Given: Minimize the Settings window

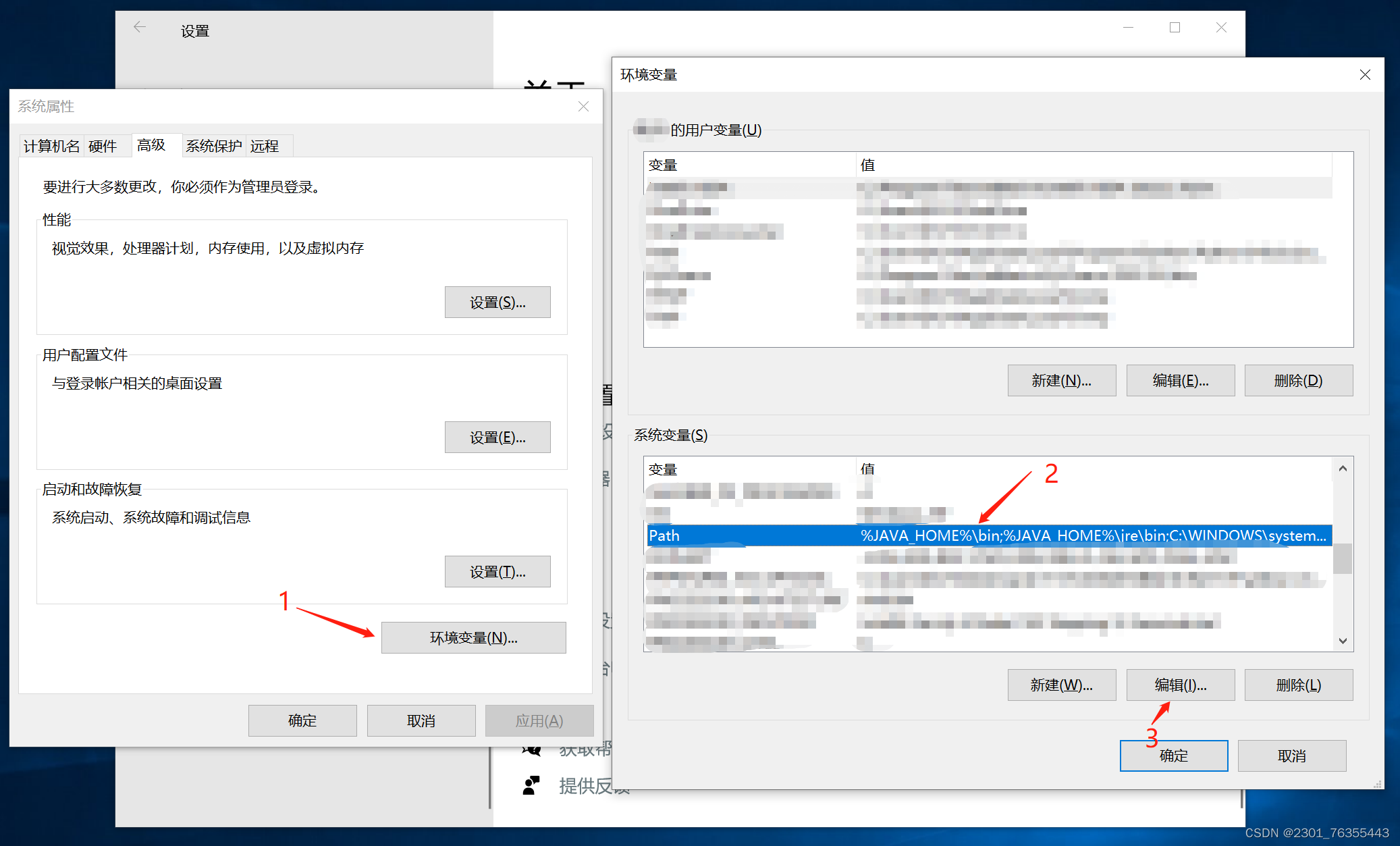Looking at the screenshot, I should tap(1129, 27).
